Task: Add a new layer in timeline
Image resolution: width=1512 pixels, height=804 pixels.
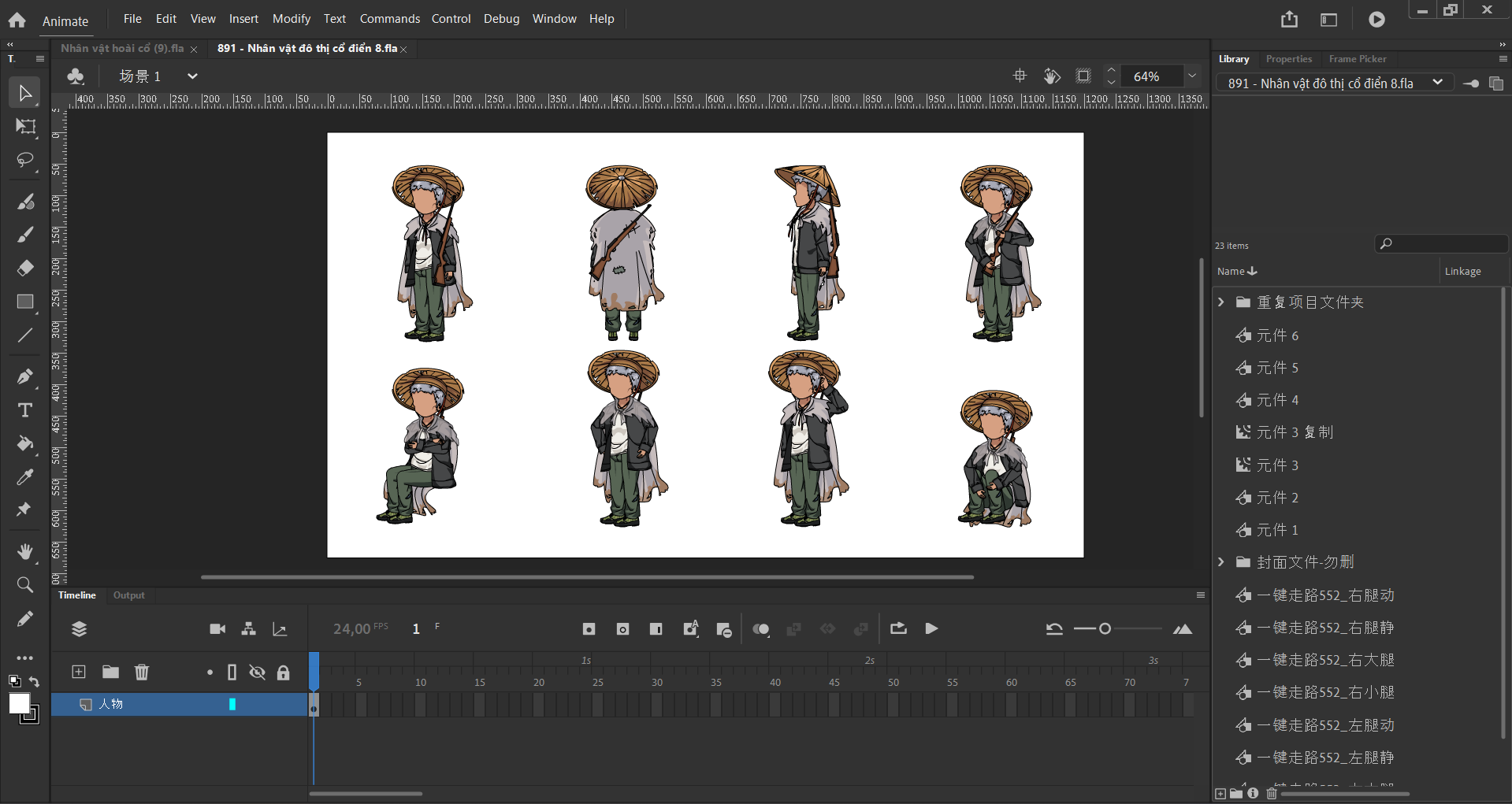Action: click(79, 672)
